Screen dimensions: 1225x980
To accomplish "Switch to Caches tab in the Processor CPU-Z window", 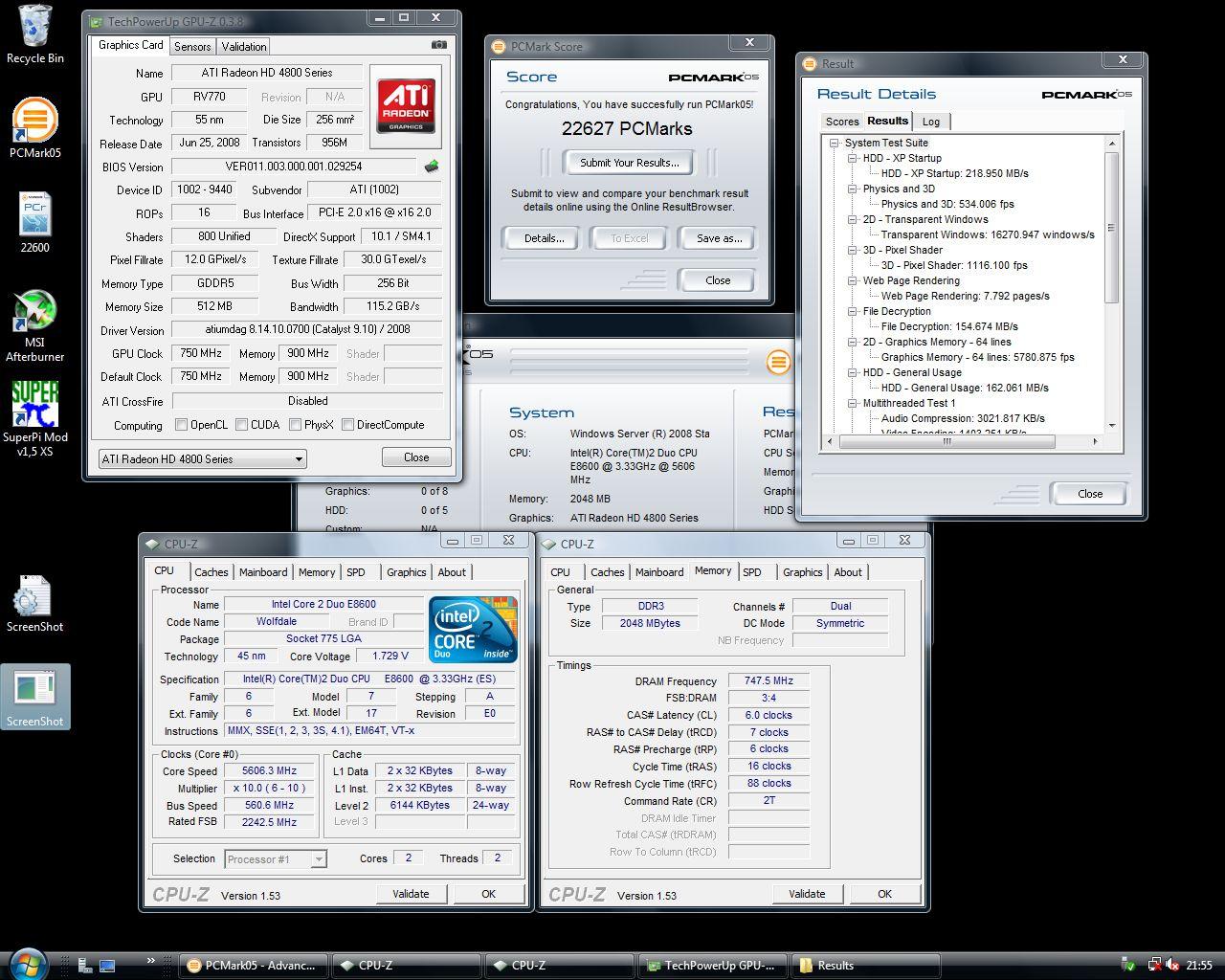I will pos(211,572).
